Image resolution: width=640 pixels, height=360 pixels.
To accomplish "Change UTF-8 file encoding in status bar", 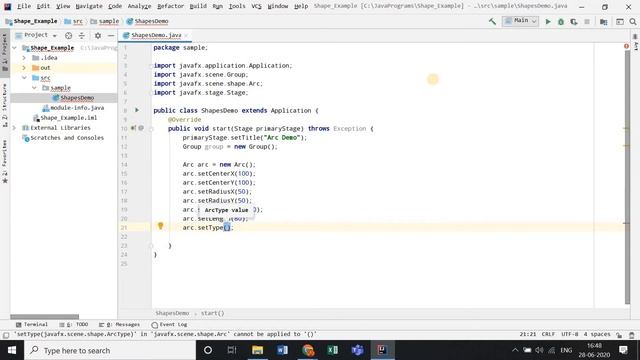I will pos(569,334).
